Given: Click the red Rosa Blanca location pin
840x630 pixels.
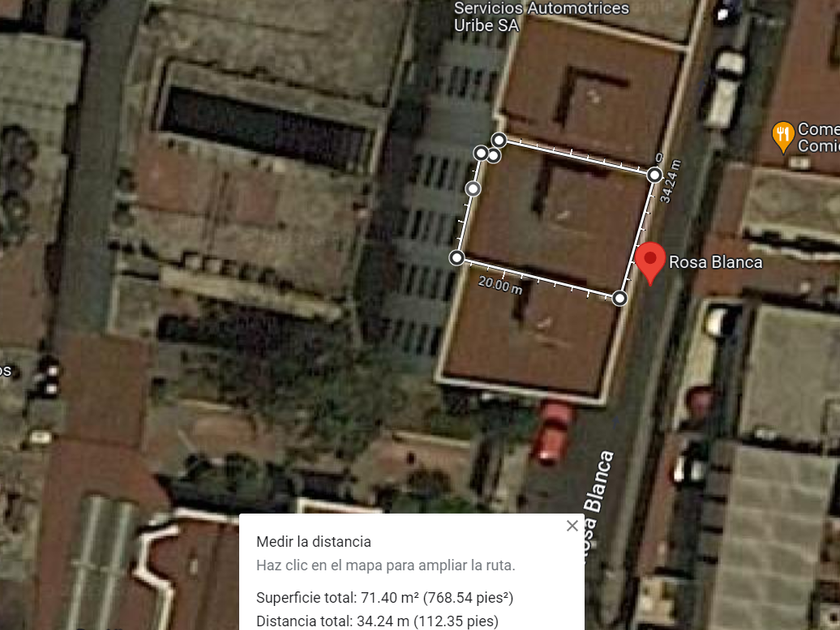Looking at the screenshot, I should tap(650, 262).
